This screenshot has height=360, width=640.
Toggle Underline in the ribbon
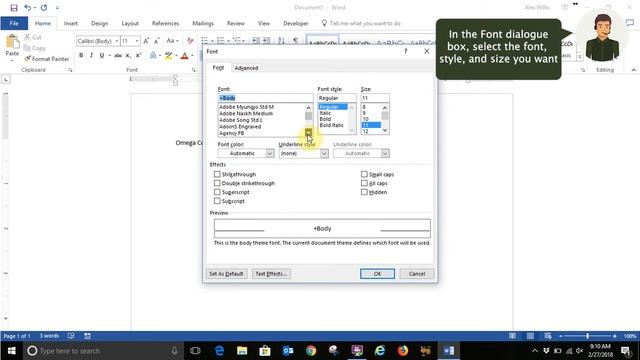[102, 55]
